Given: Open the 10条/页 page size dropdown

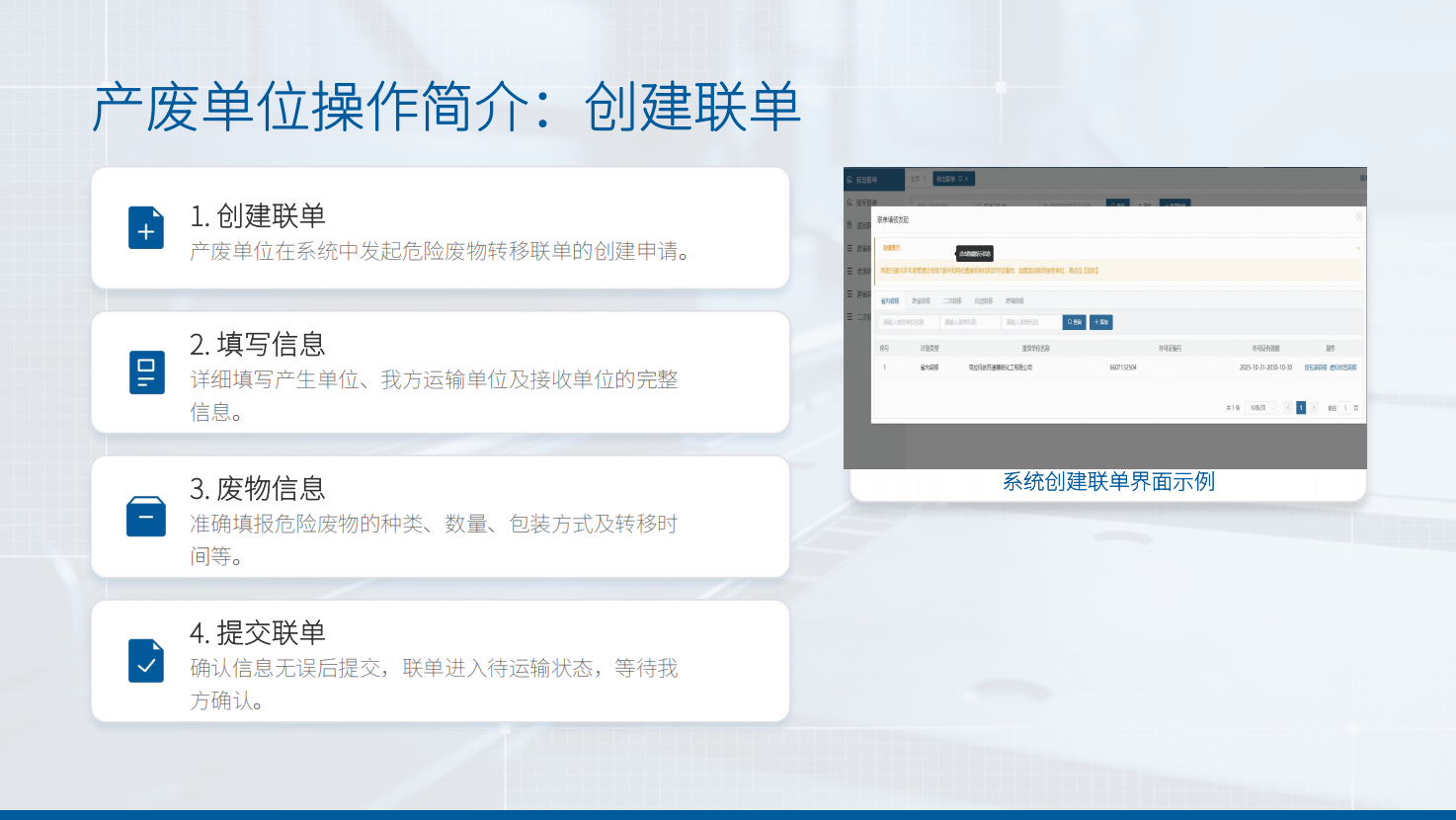Looking at the screenshot, I should tap(1261, 408).
